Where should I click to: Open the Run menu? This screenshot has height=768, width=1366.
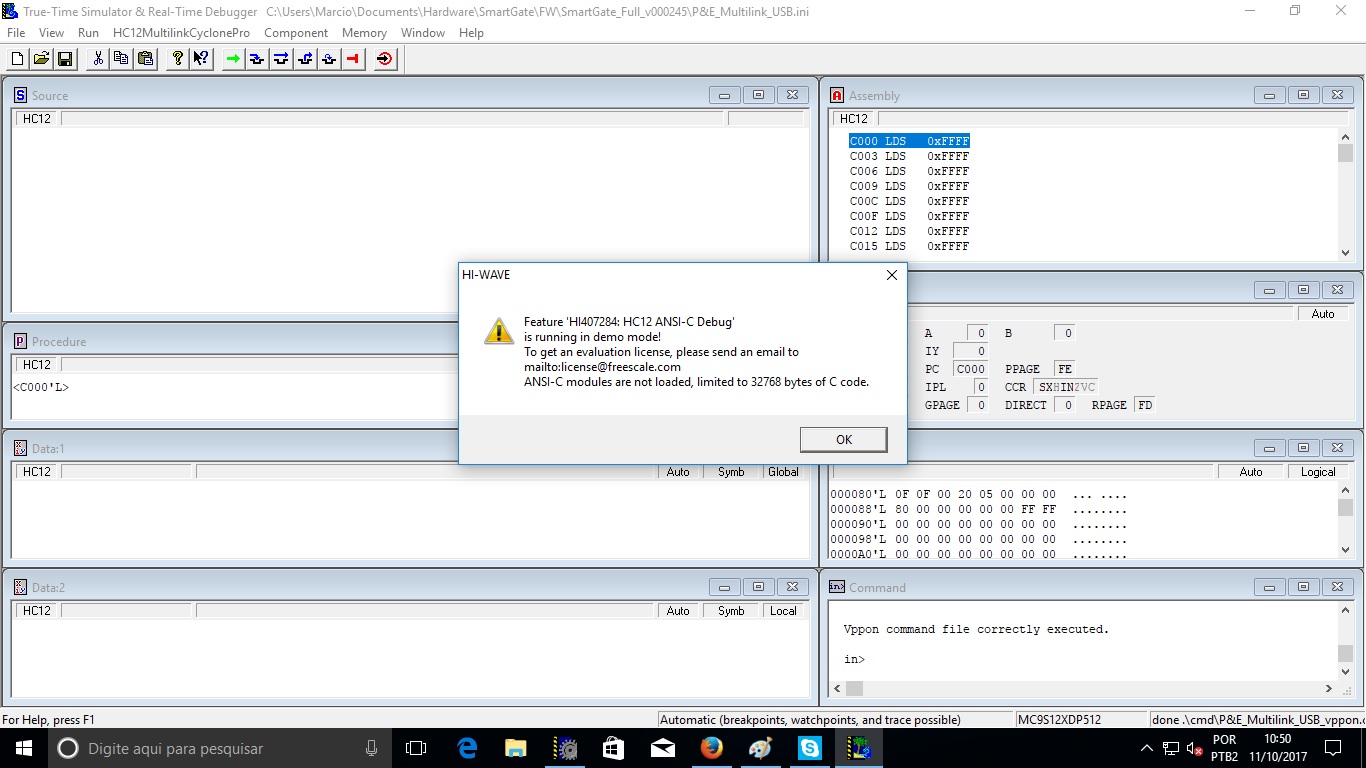[x=88, y=33]
